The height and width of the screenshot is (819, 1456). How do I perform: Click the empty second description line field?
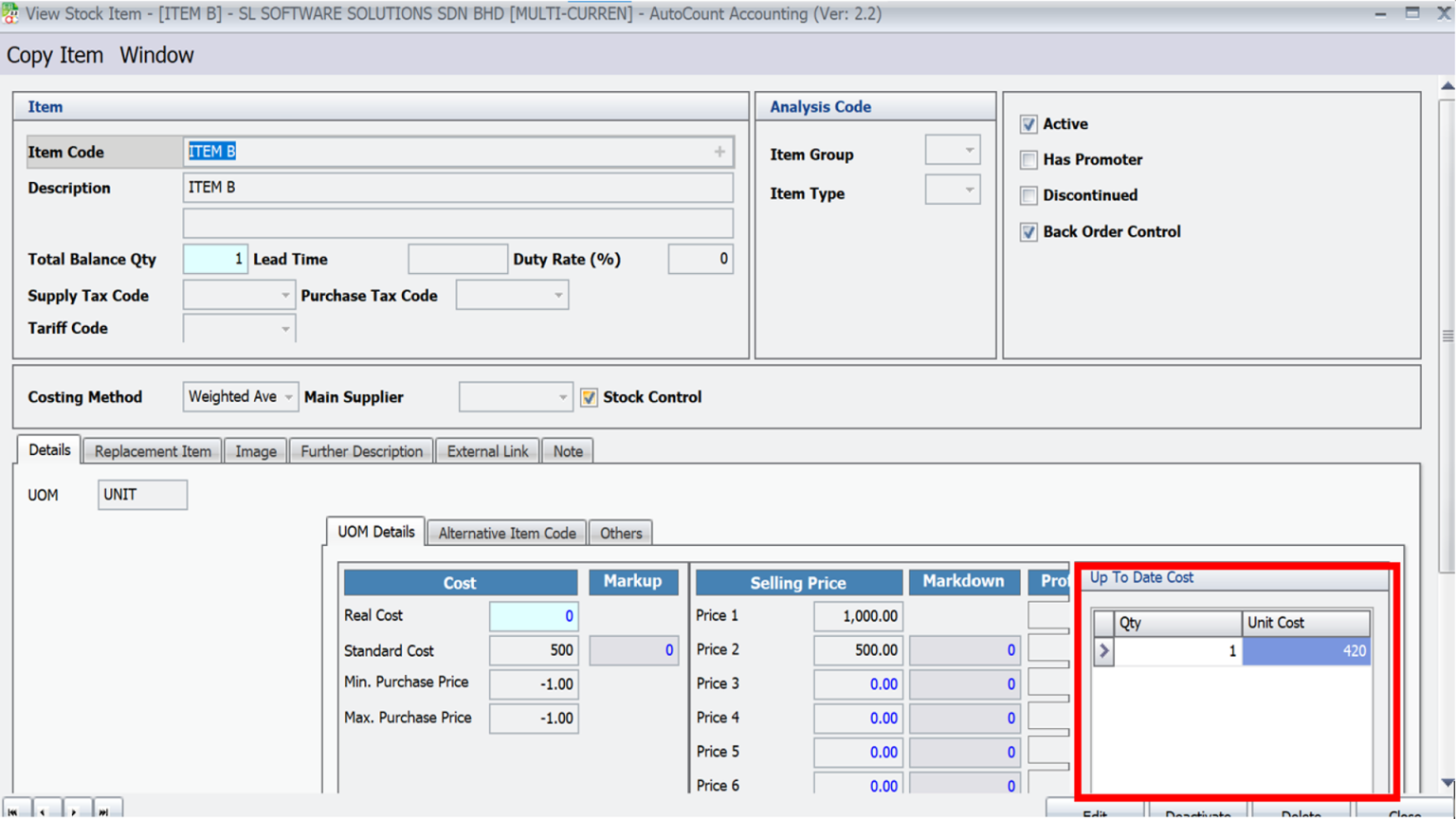(458, 224)
